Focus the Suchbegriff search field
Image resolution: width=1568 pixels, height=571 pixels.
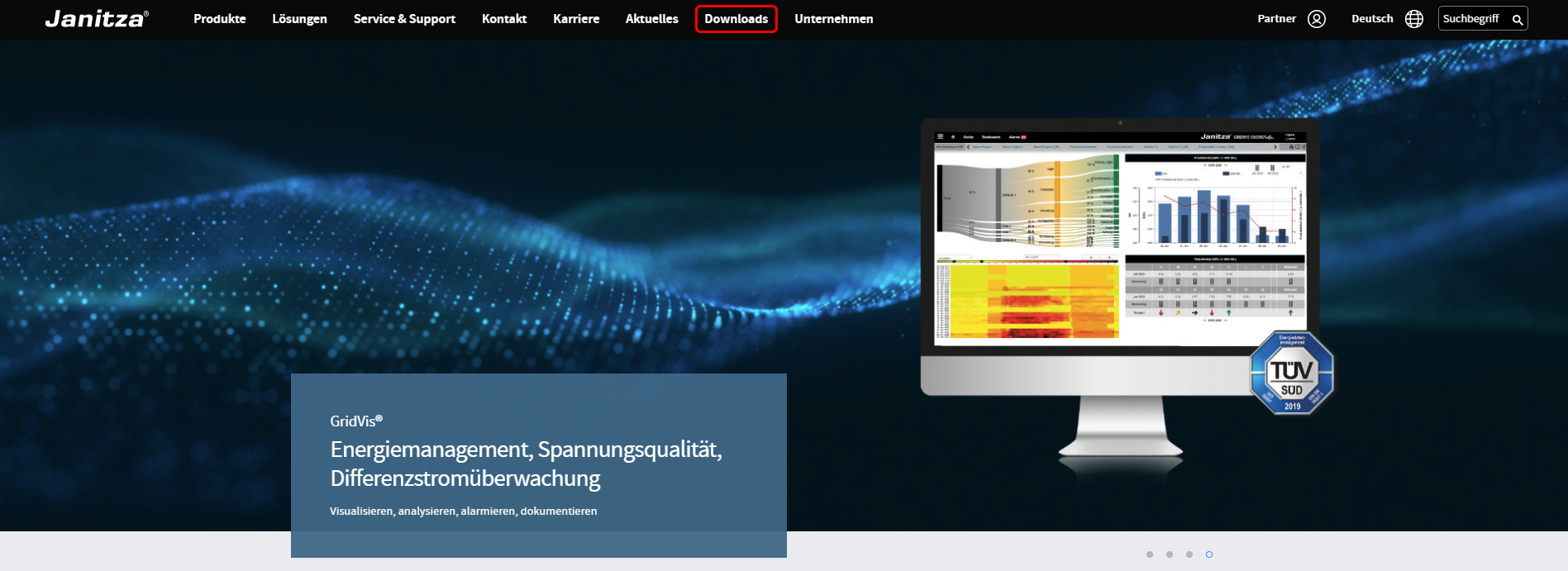pos(1474,19)
